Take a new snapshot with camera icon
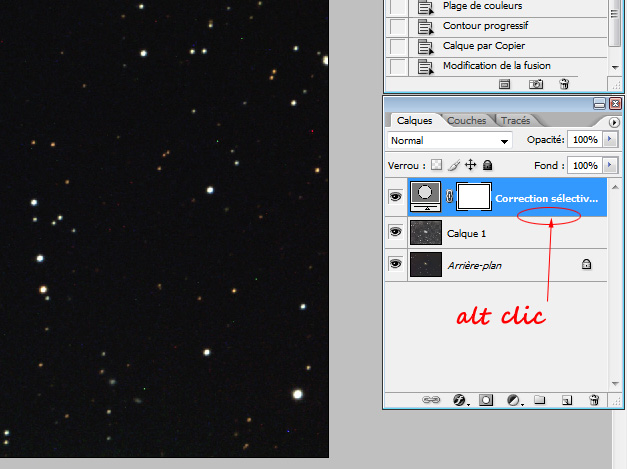Image resolution: width=627 pixels, height=469 pixels. click(536, 84)
